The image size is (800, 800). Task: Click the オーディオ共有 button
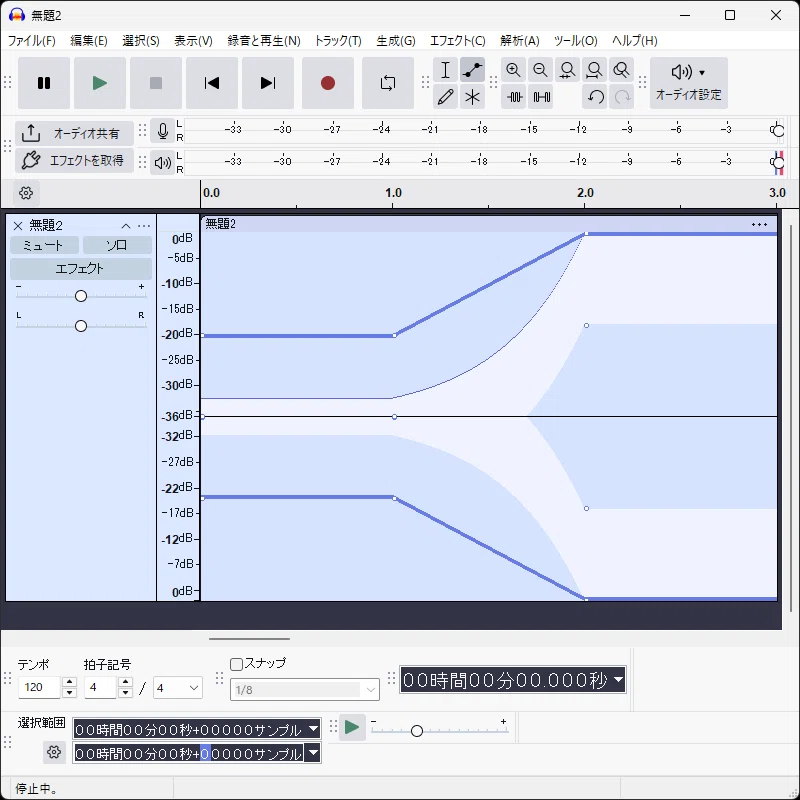click(74, 133)
